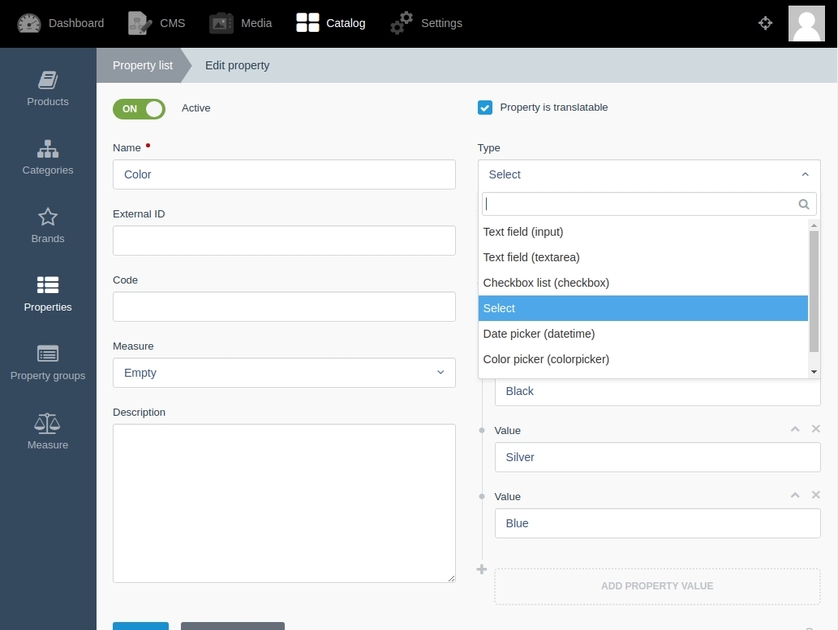Image resolution: width=838 pixels, height=630 pixels.
Task: Edit the Black value field
Action: coord(657,392)
